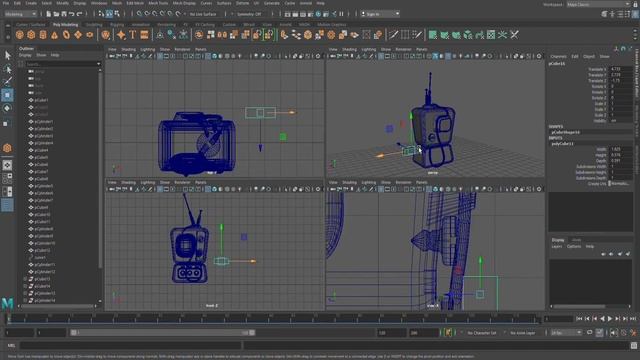Play the animation forward

610,319
